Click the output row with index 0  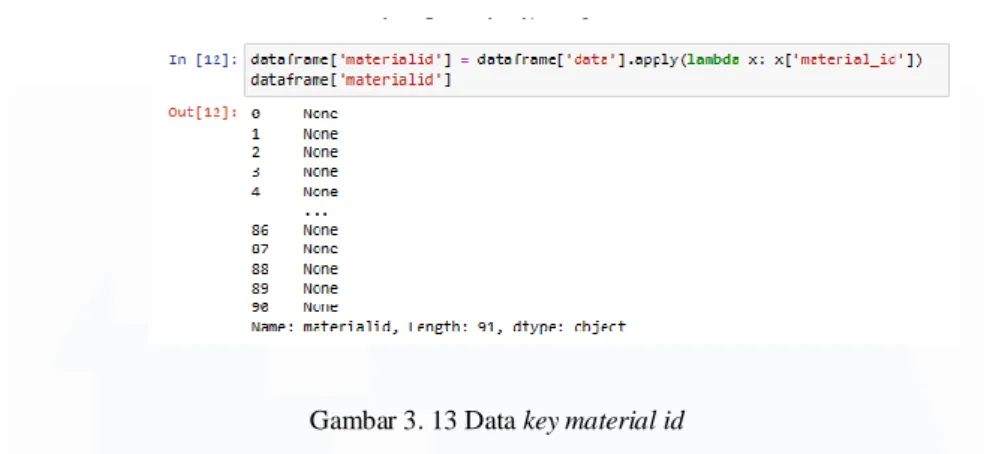pos(294,114)
